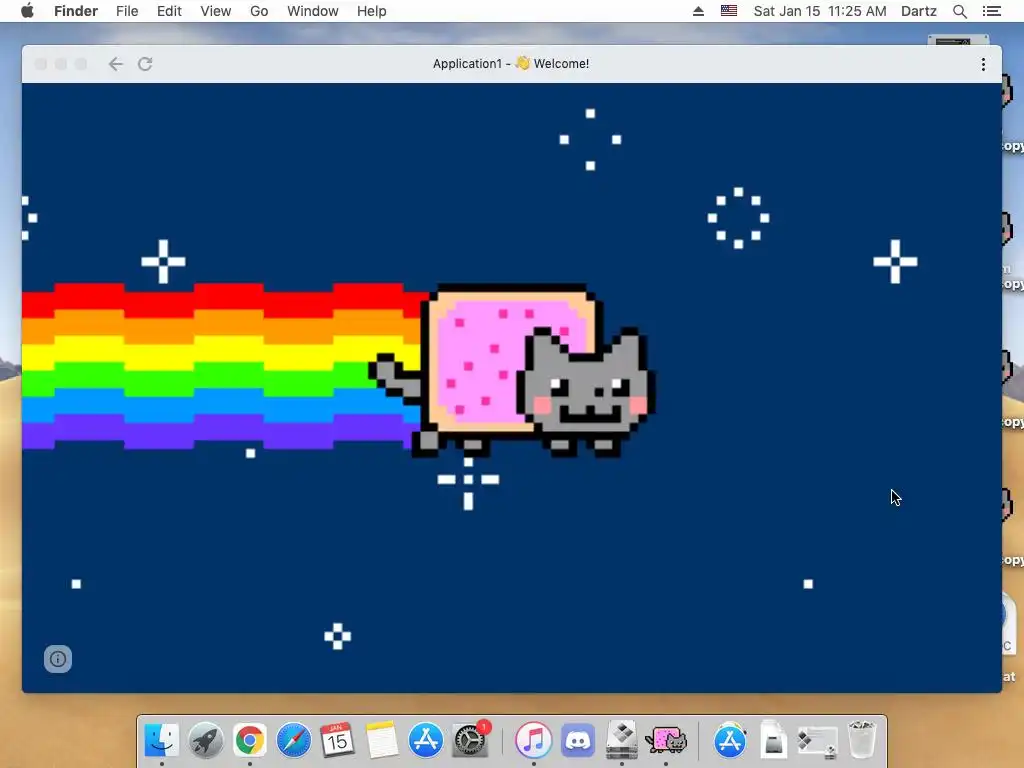The image size is (1024, 768).
Task: Open the Finder menu in the menu bar
Action: 76,11
